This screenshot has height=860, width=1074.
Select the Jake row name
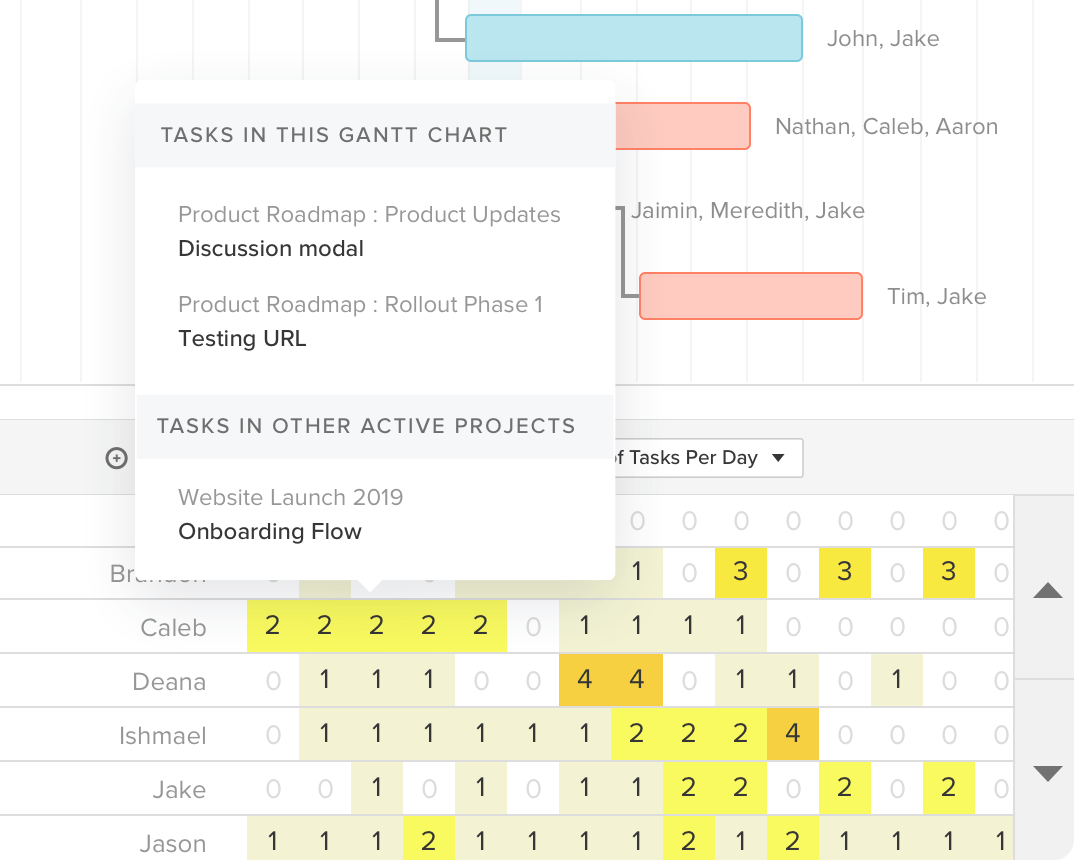(179, 790)
